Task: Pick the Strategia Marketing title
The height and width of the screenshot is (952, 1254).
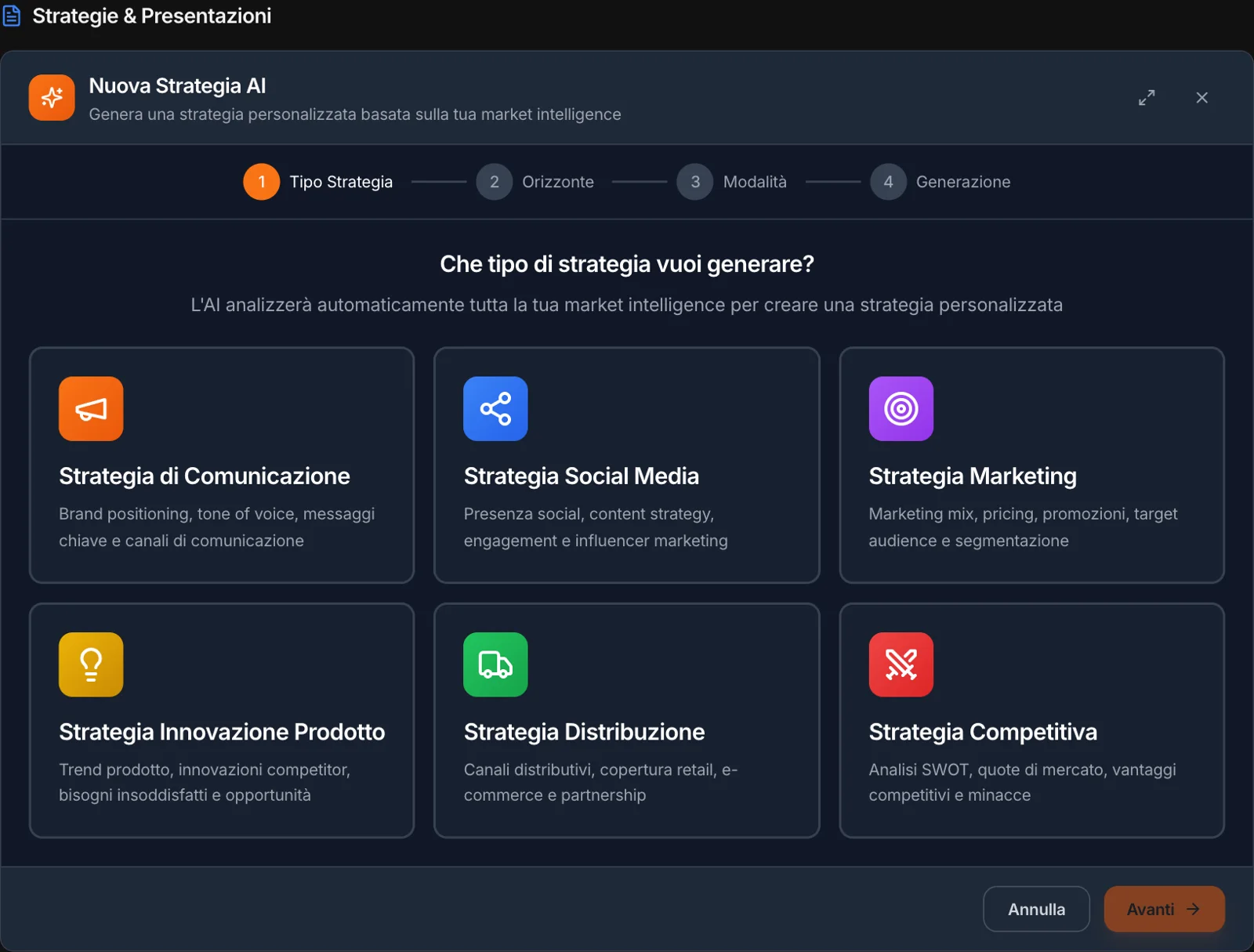Action: 973,476
